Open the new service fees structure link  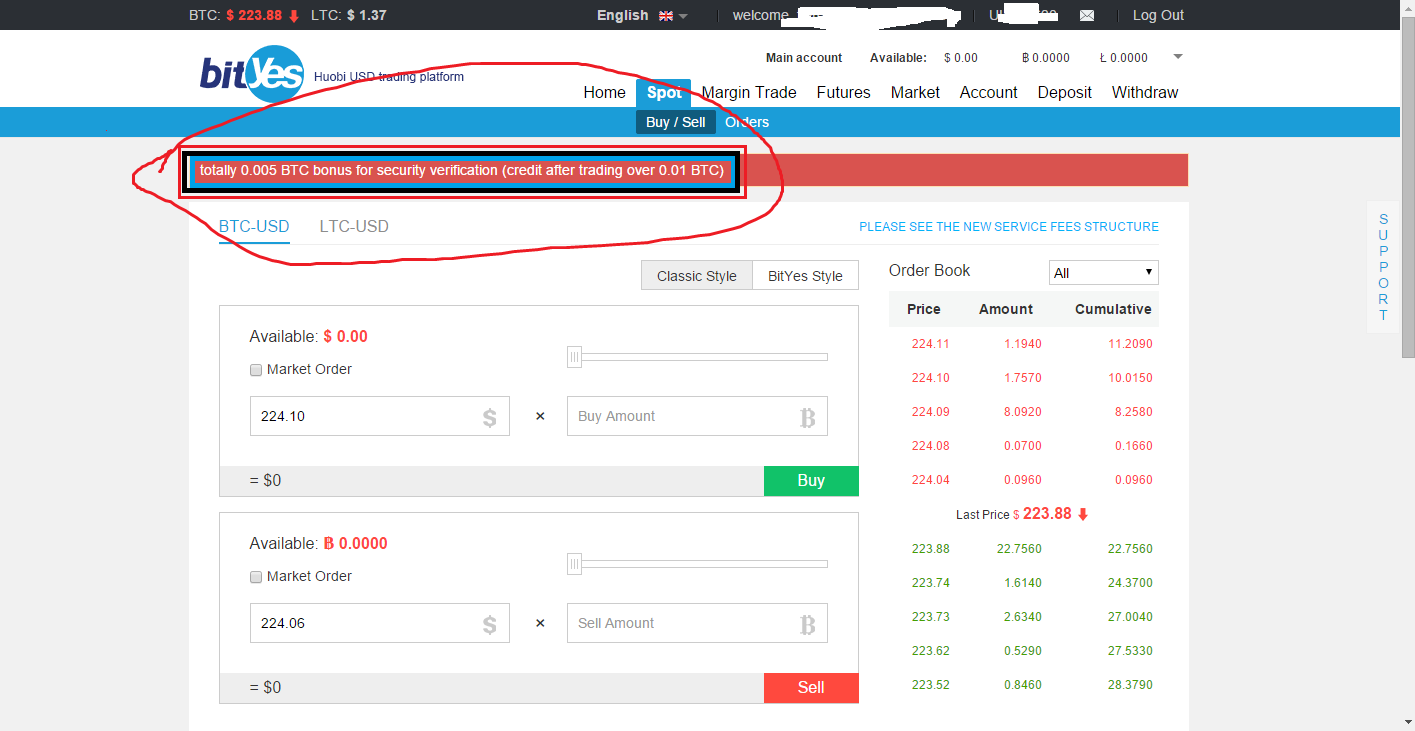[1009, 227]
